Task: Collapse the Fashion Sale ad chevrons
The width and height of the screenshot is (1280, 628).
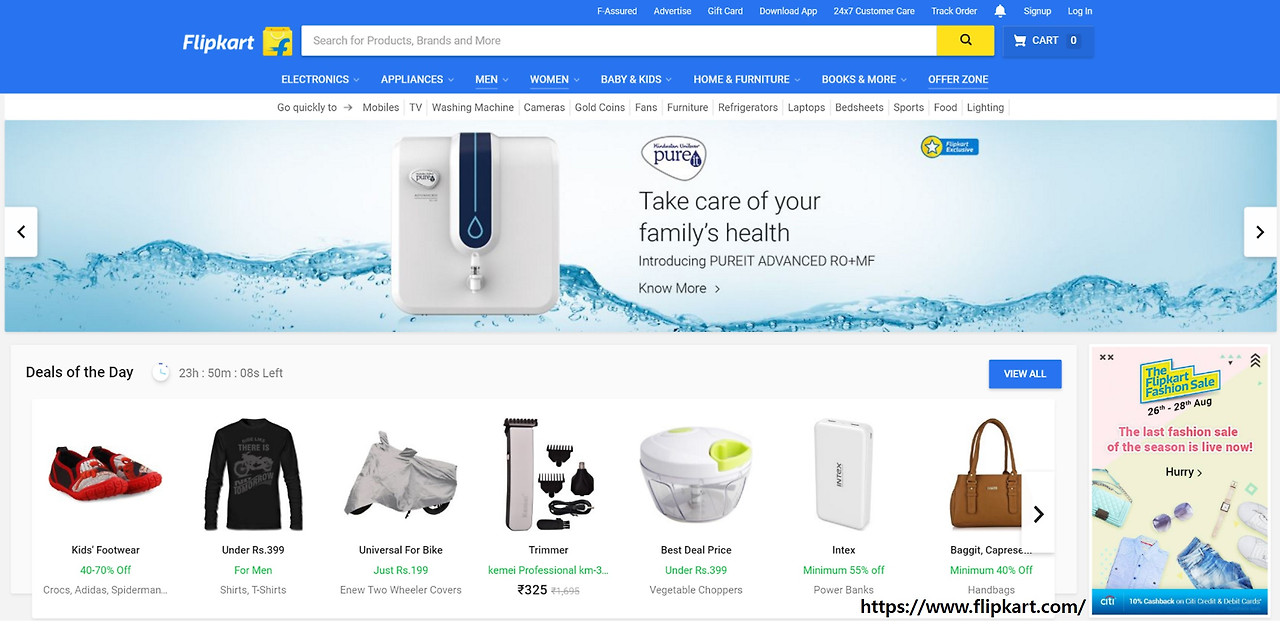Action: click(x=1255, y=360)
